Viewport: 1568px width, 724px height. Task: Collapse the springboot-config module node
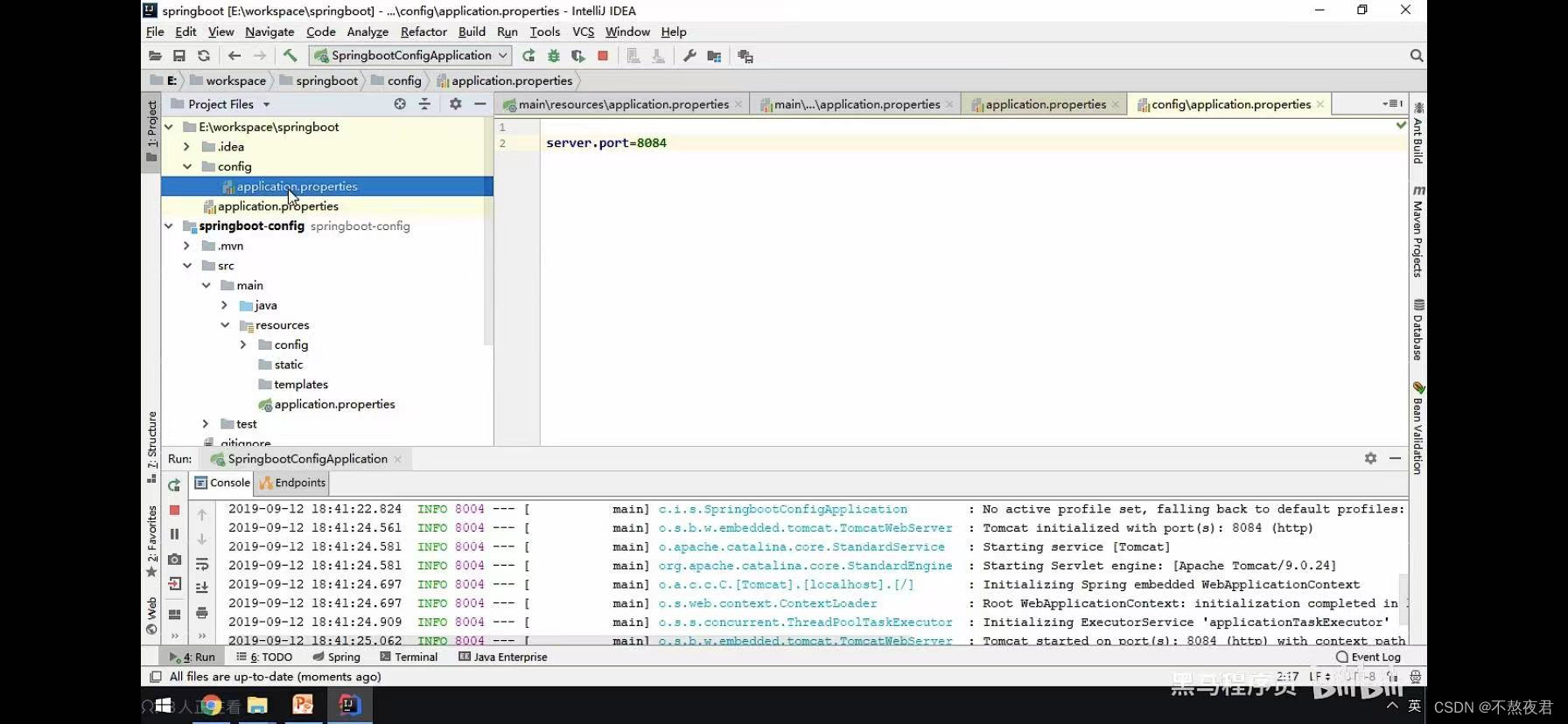click(169, 226)
